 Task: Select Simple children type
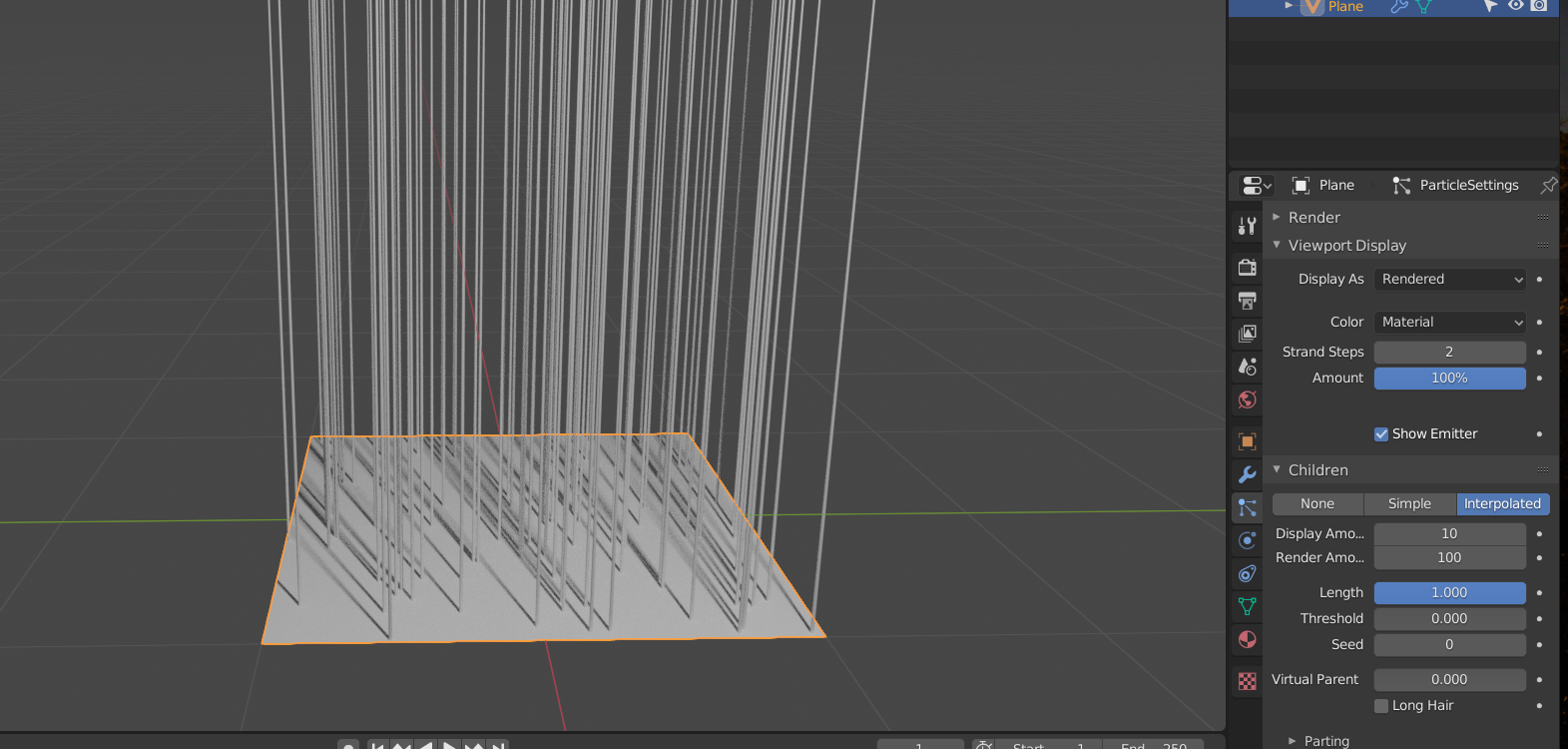[1409, 504]
